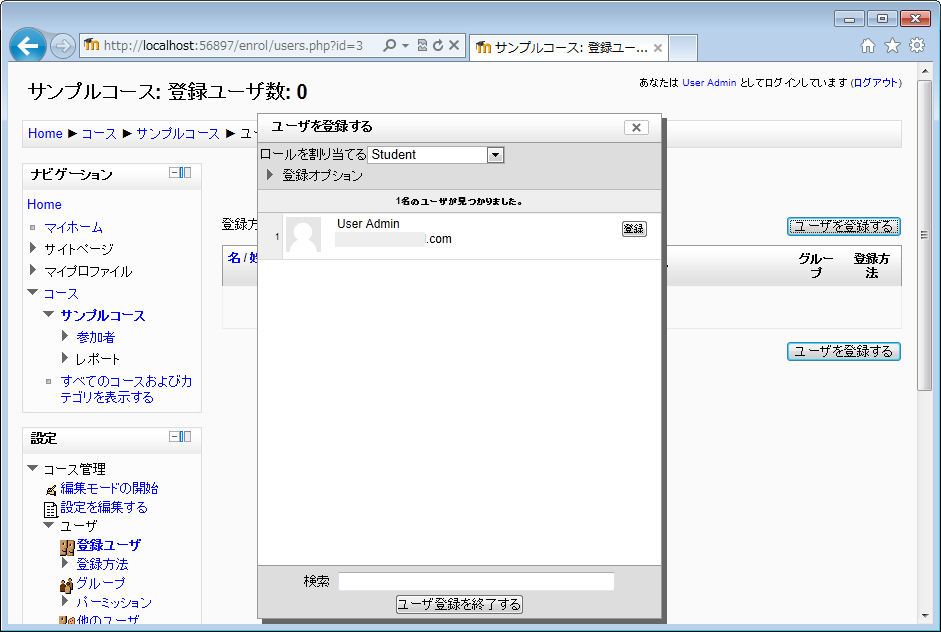Screen dimensions: 941x632
Task: Open a new blank browser tab
Action: pos(682,47)
